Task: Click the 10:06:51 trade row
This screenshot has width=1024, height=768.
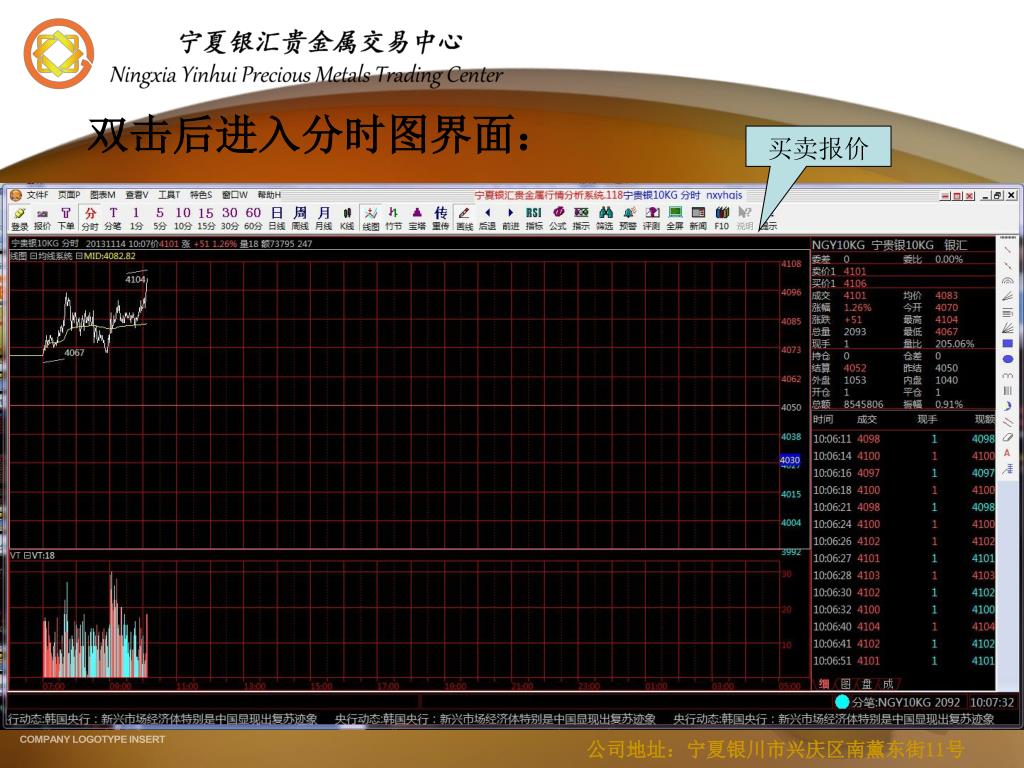Action: click(x=904, y=660)
